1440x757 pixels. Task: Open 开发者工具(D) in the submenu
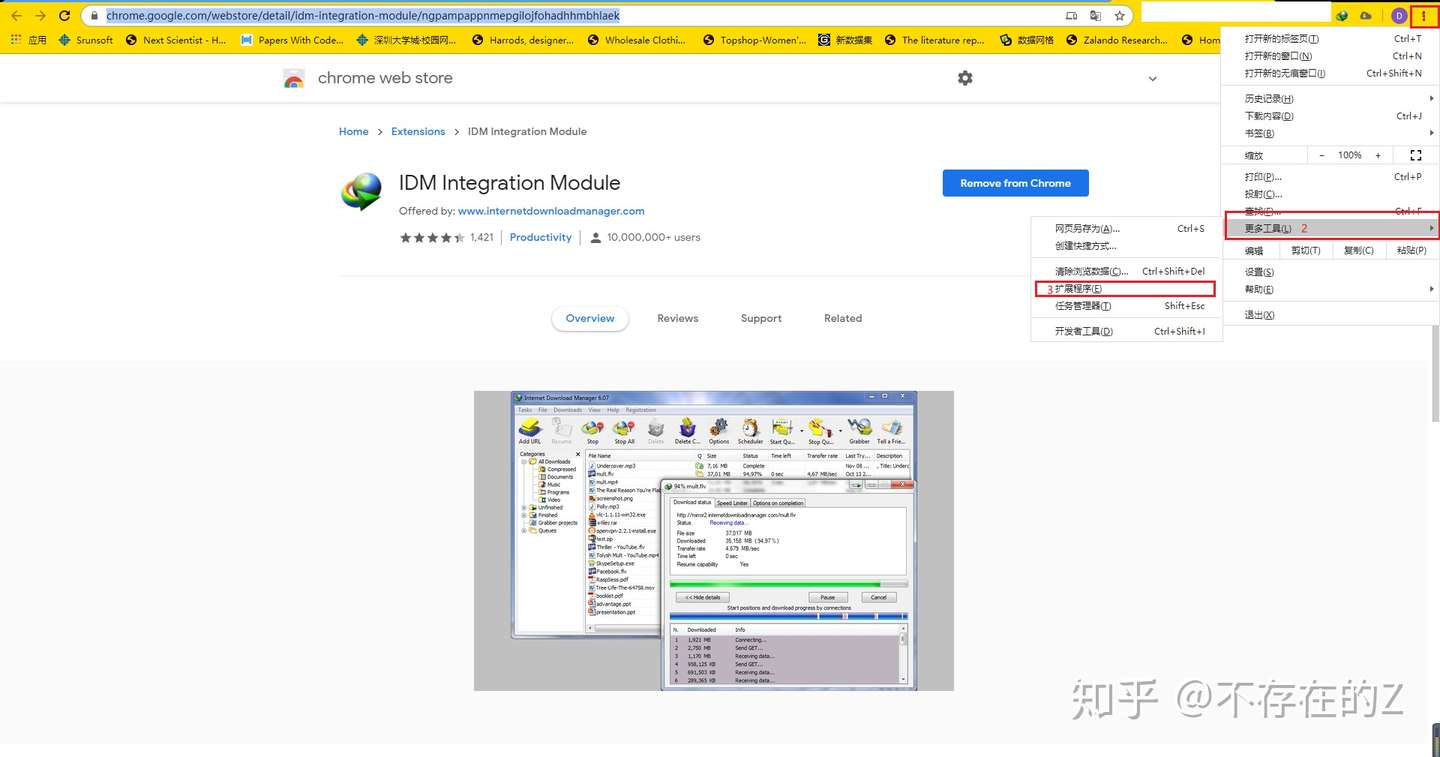[x=1127, y=331]
